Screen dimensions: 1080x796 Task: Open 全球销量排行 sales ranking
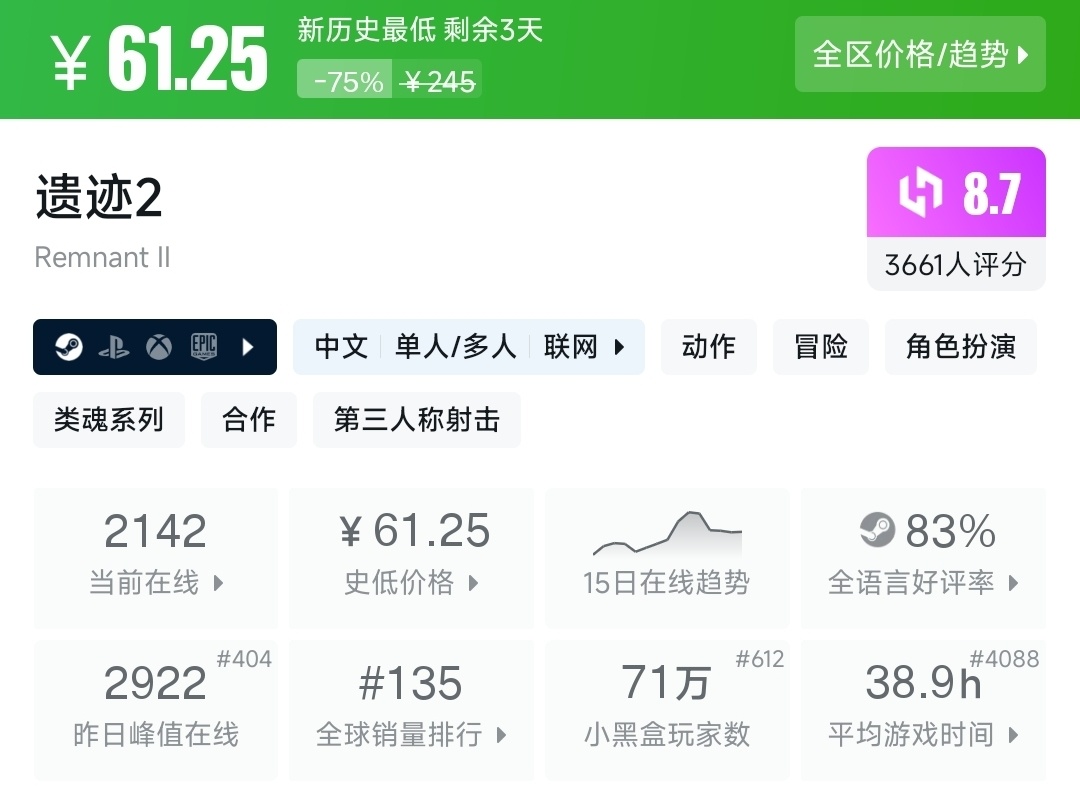(x=411, y=710)
